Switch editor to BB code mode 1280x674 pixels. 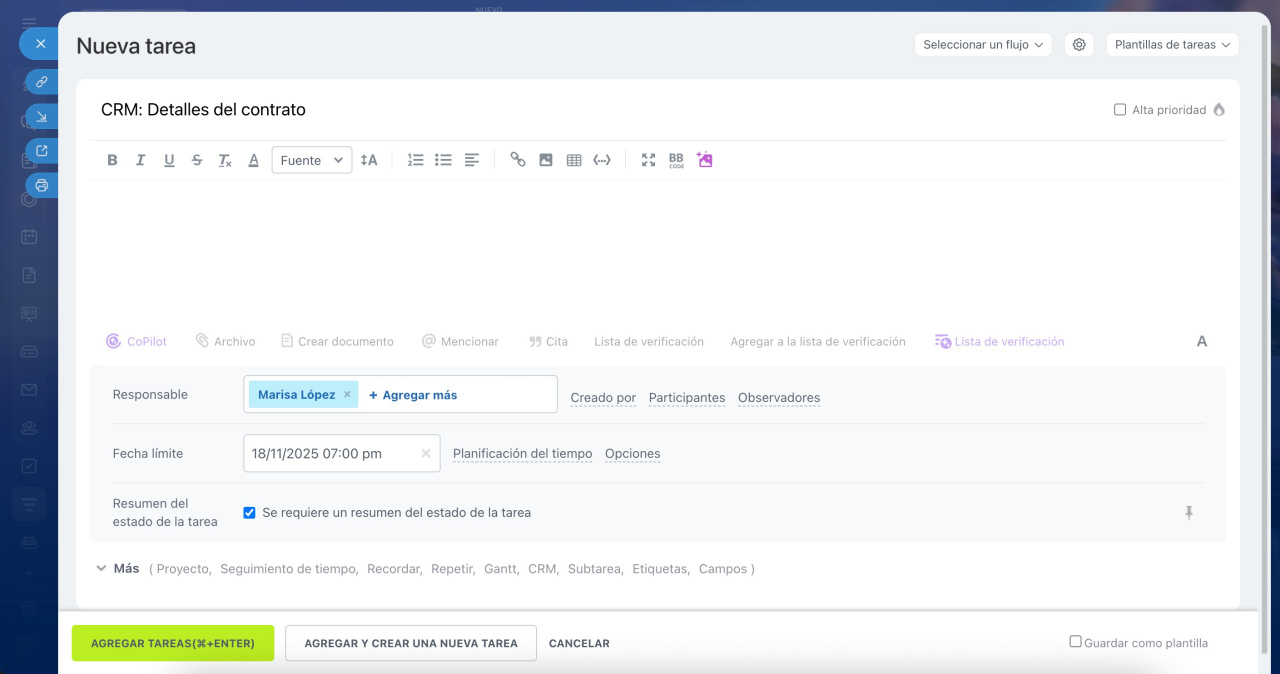tap(676, 160)
